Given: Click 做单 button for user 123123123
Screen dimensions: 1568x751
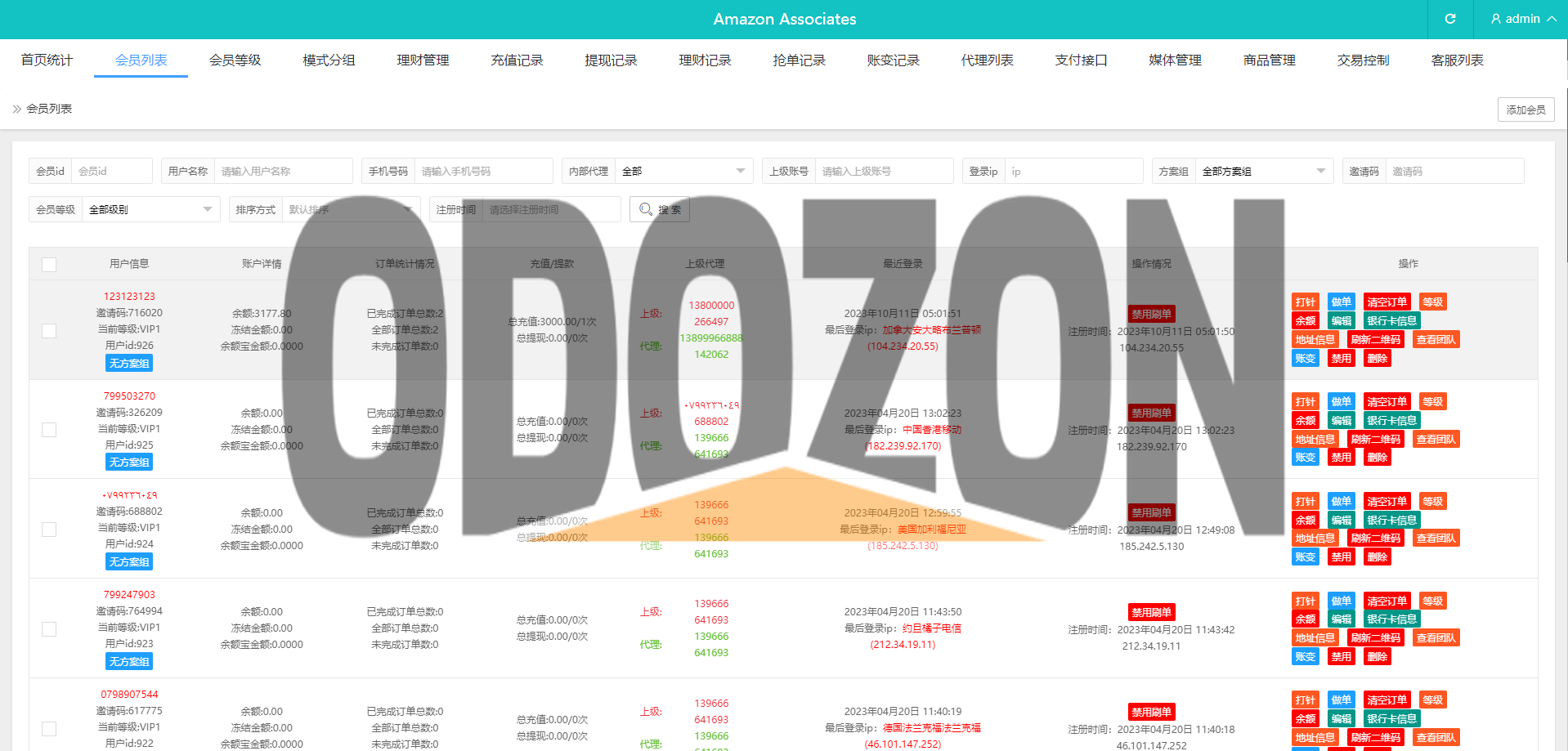Looking at the screenshot, I should pos(1342,302).
